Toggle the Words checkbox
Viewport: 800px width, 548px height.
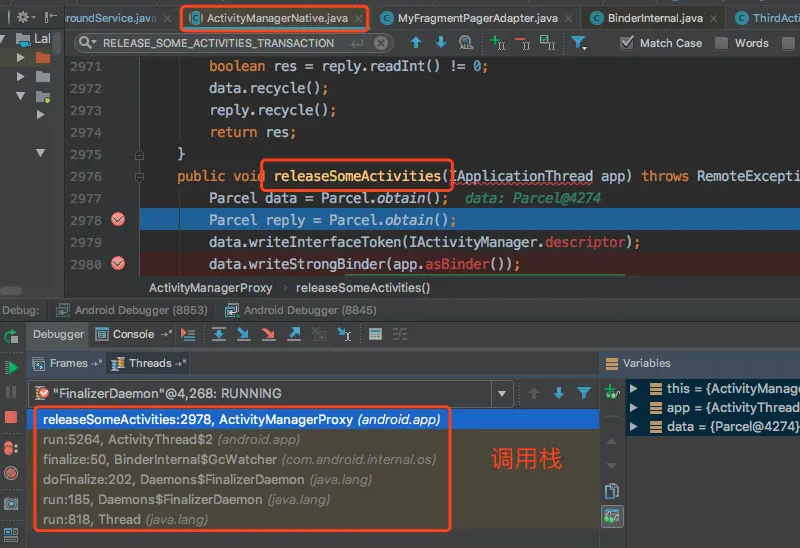pos(721,43)
